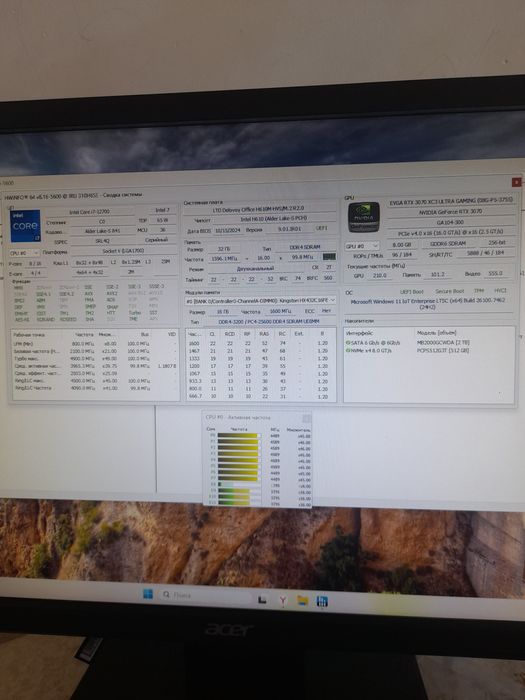The image size is (525, 700).
Task: Click the SRL4Q SSPEC field
Action: (102, 241)
